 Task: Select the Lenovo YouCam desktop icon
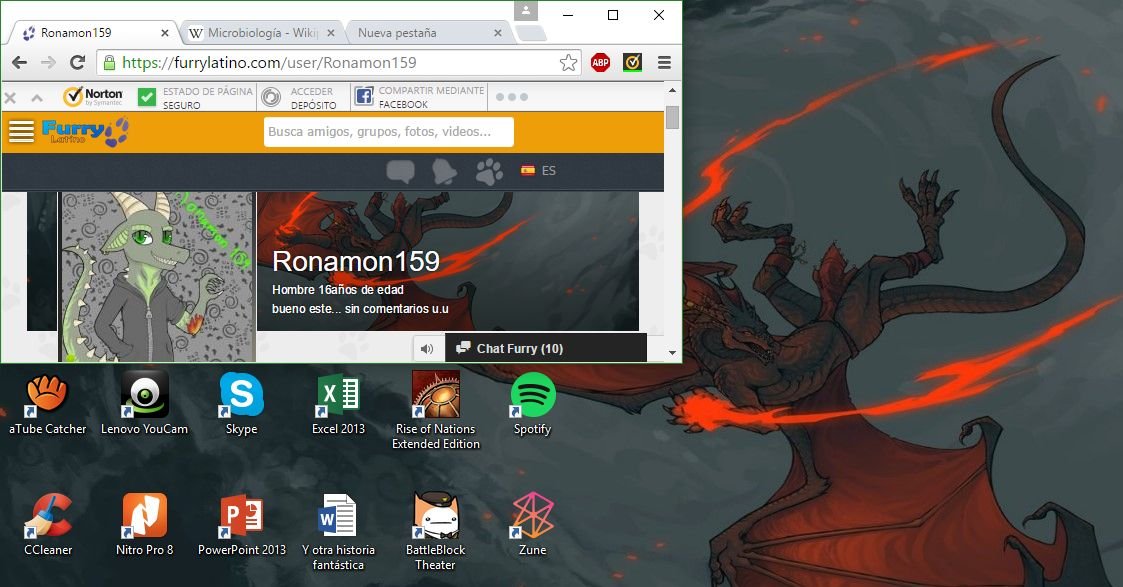point(145,404)
